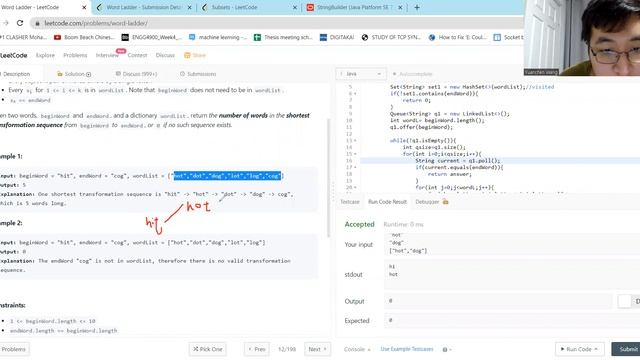Switch to Subsets - LeetCode tab
The image size is (640, 360).
(x=249, y=7)
